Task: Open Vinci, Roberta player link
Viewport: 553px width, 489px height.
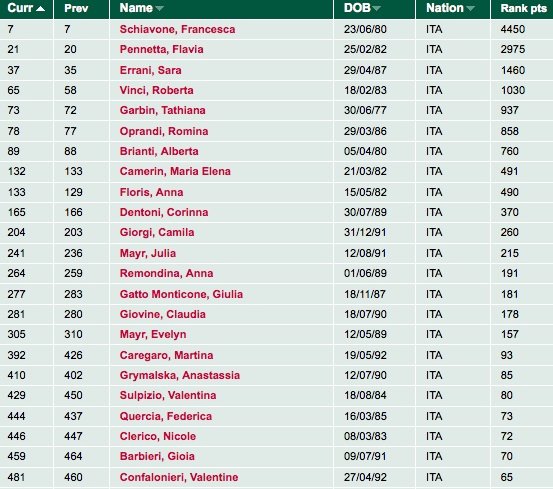Action: 157,90
